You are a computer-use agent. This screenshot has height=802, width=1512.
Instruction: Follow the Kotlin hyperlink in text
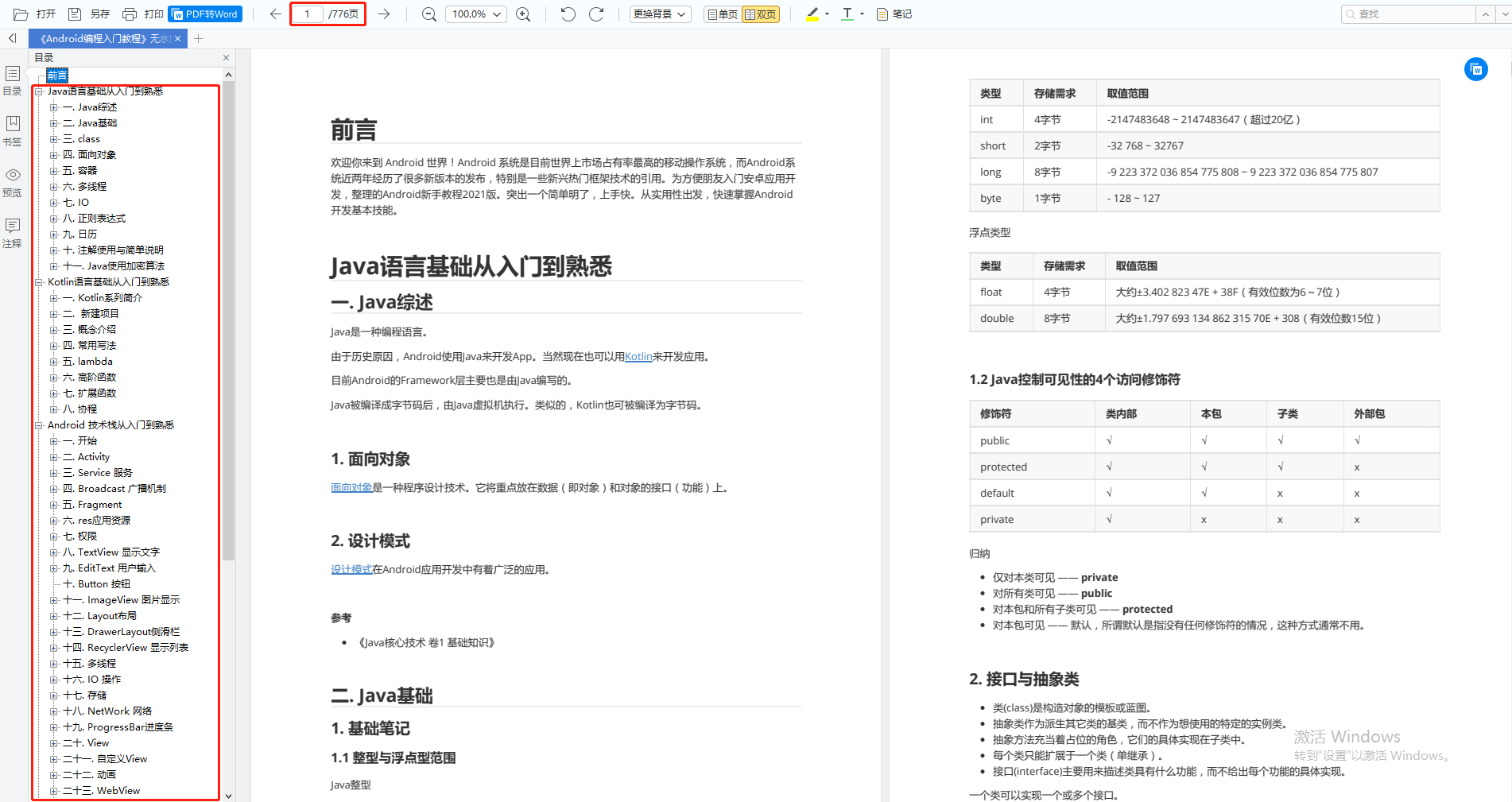coord(638,357)
